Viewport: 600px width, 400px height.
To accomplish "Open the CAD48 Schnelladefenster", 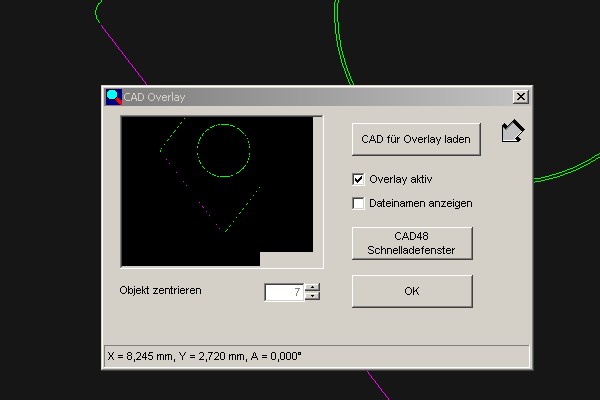I will click(412, 243).
